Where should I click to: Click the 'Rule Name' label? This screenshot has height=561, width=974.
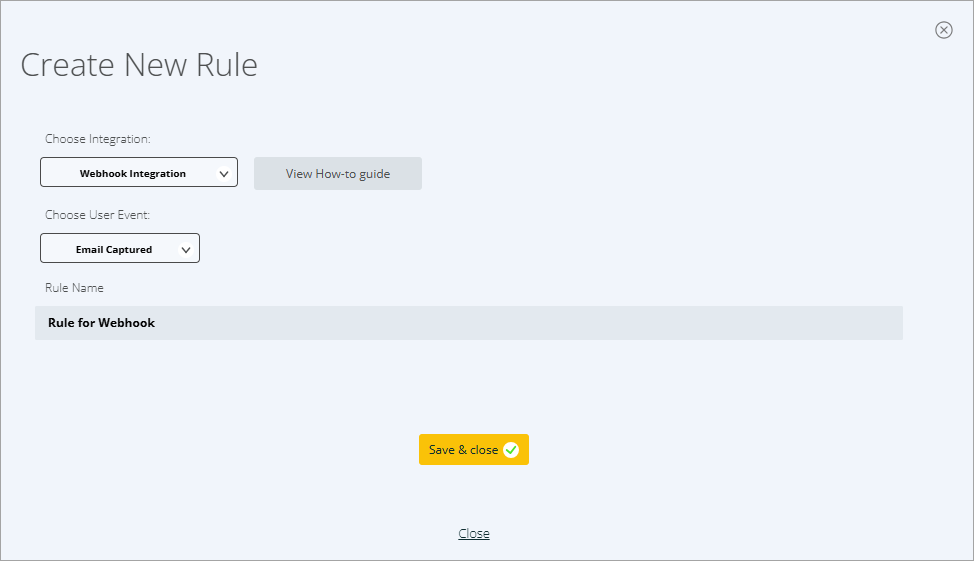tap(74, 288)
